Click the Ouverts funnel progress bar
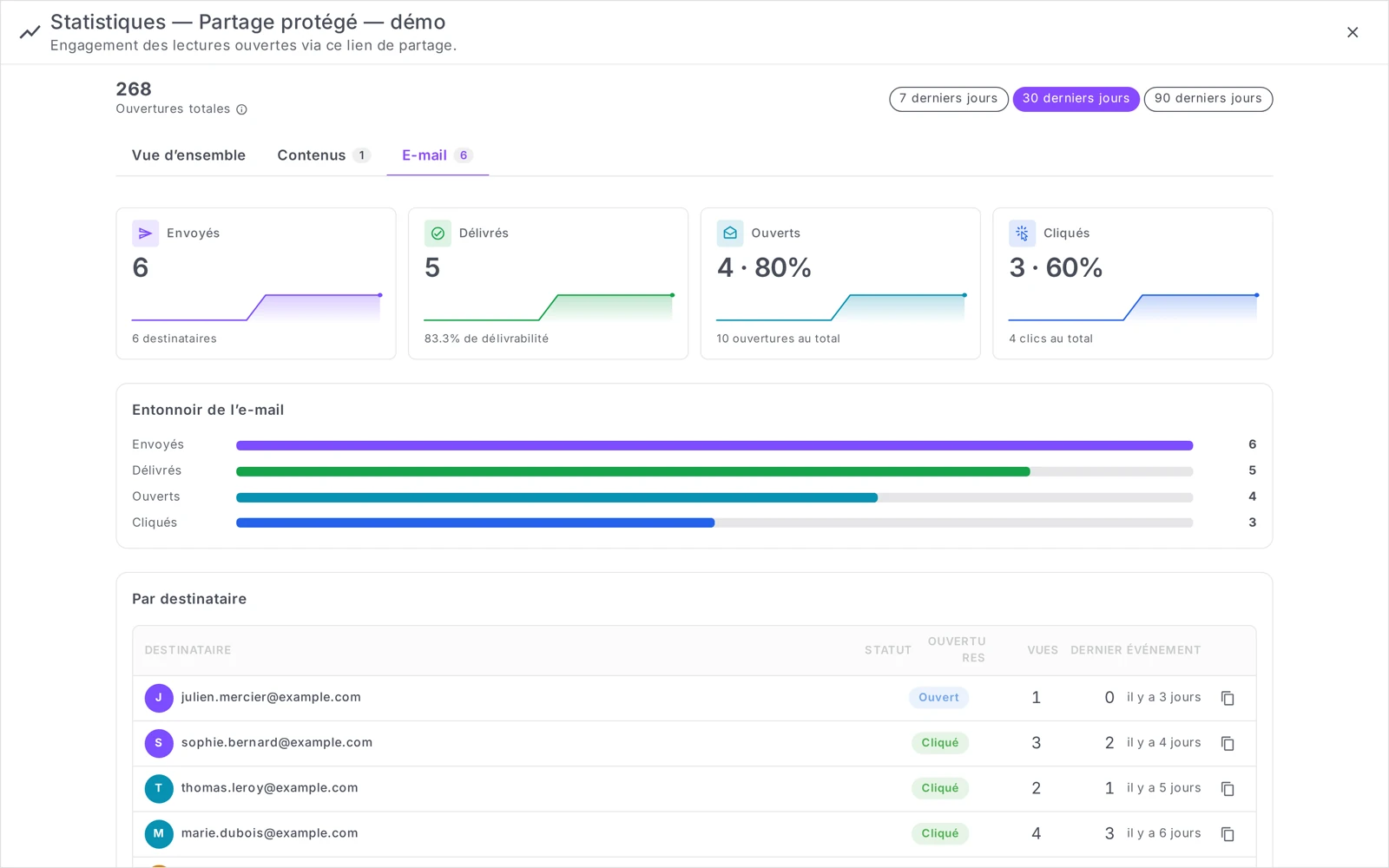This screenshot has height=868, width=1389. click(x=714, y=497)
